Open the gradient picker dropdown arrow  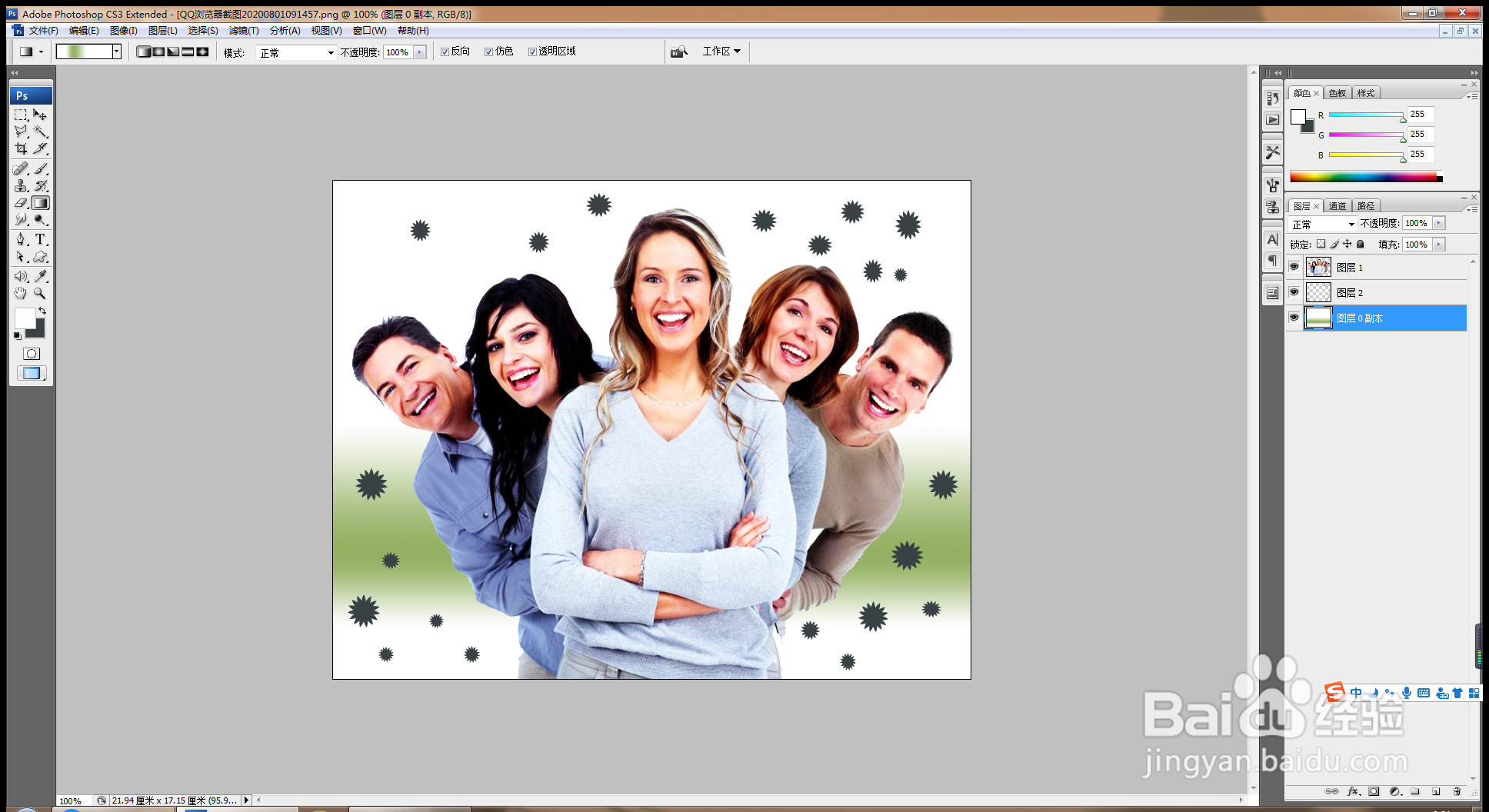117,52
